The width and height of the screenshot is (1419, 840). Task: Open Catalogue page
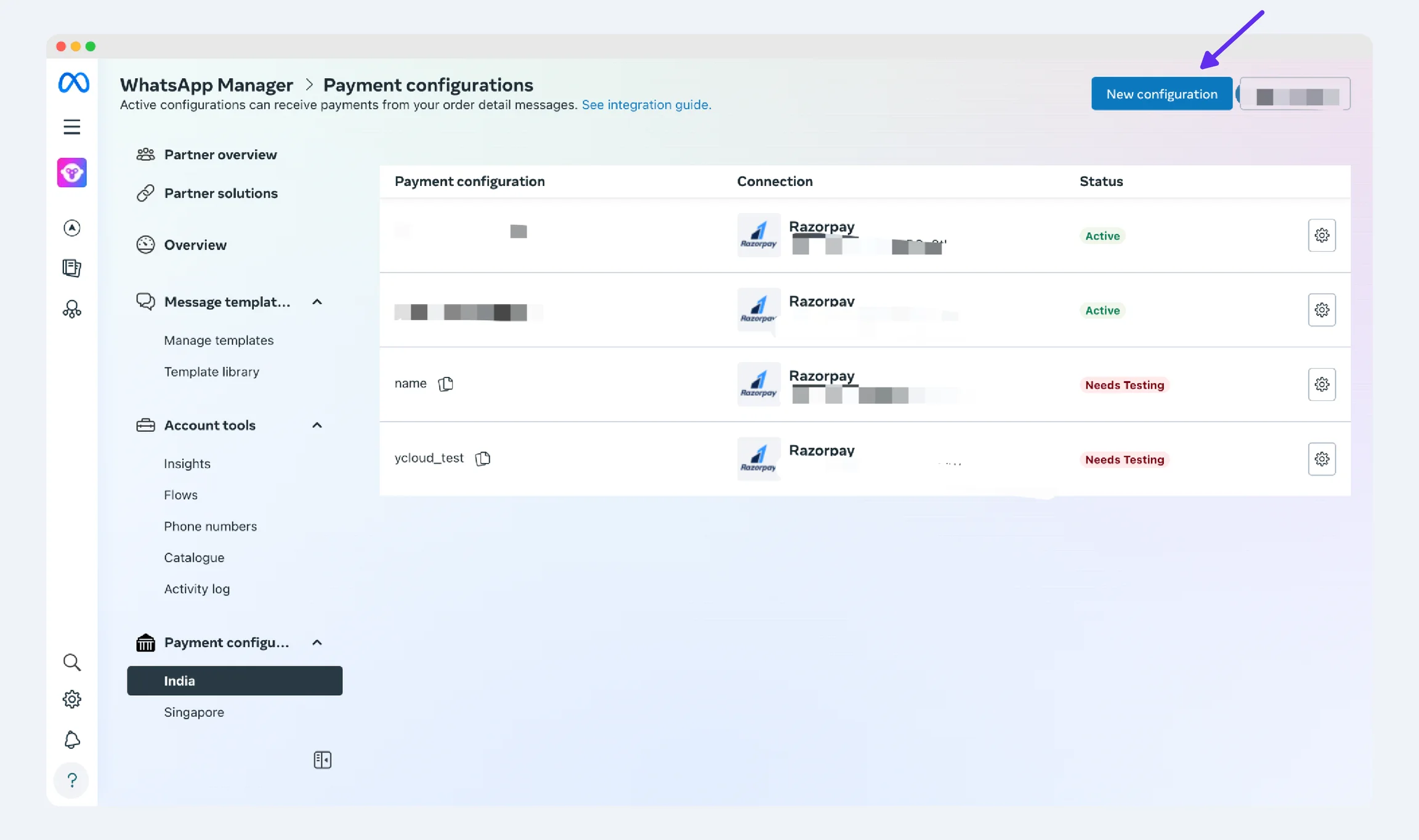(x=194, y=557)
